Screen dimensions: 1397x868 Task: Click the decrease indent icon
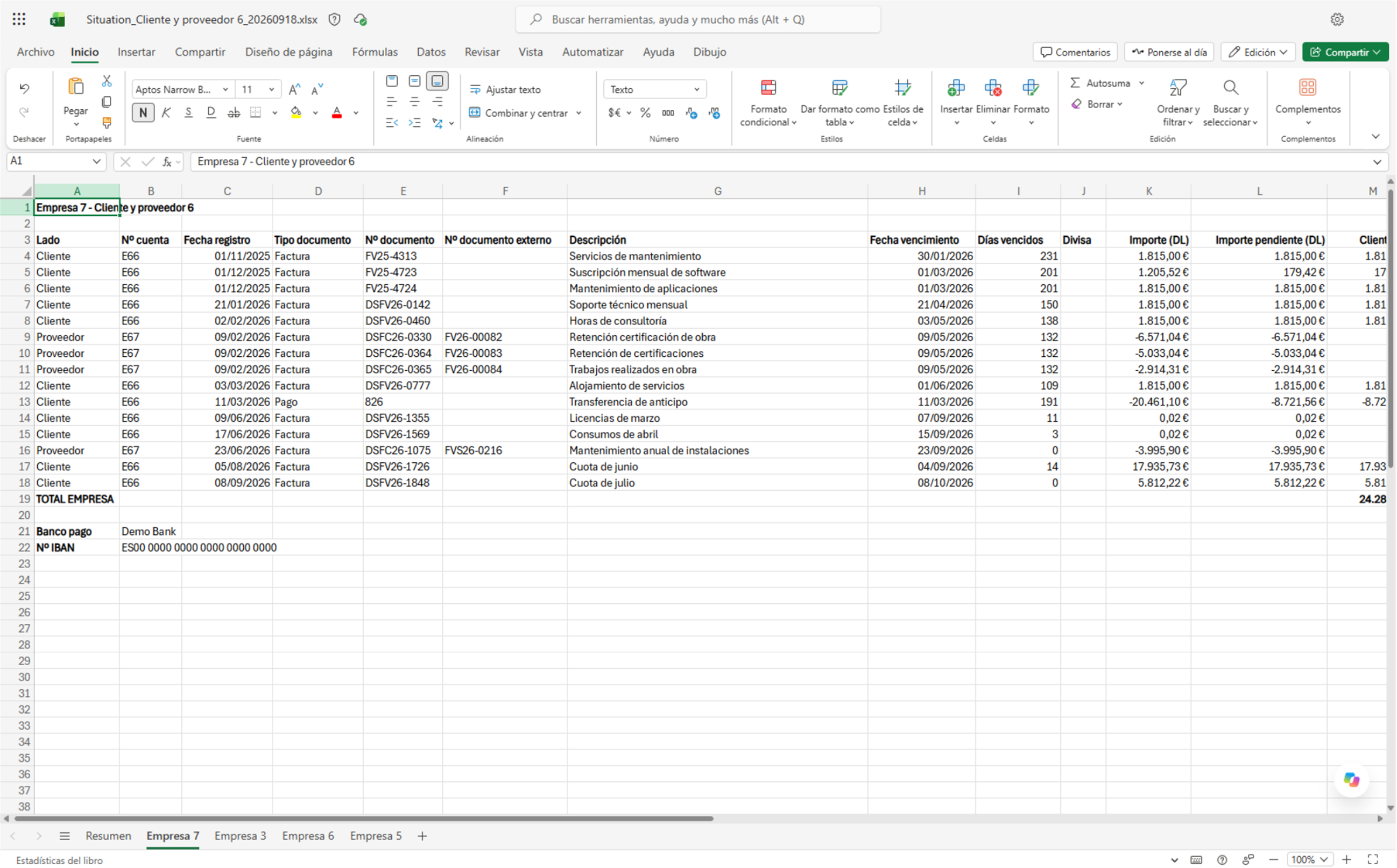(392, 123)
